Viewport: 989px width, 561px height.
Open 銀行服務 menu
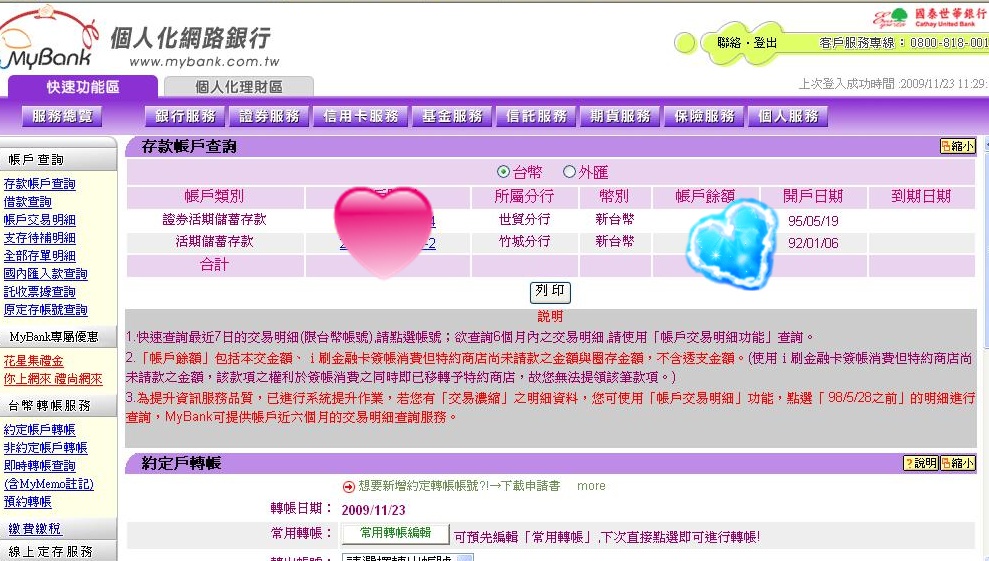click(x=185, y=116)
